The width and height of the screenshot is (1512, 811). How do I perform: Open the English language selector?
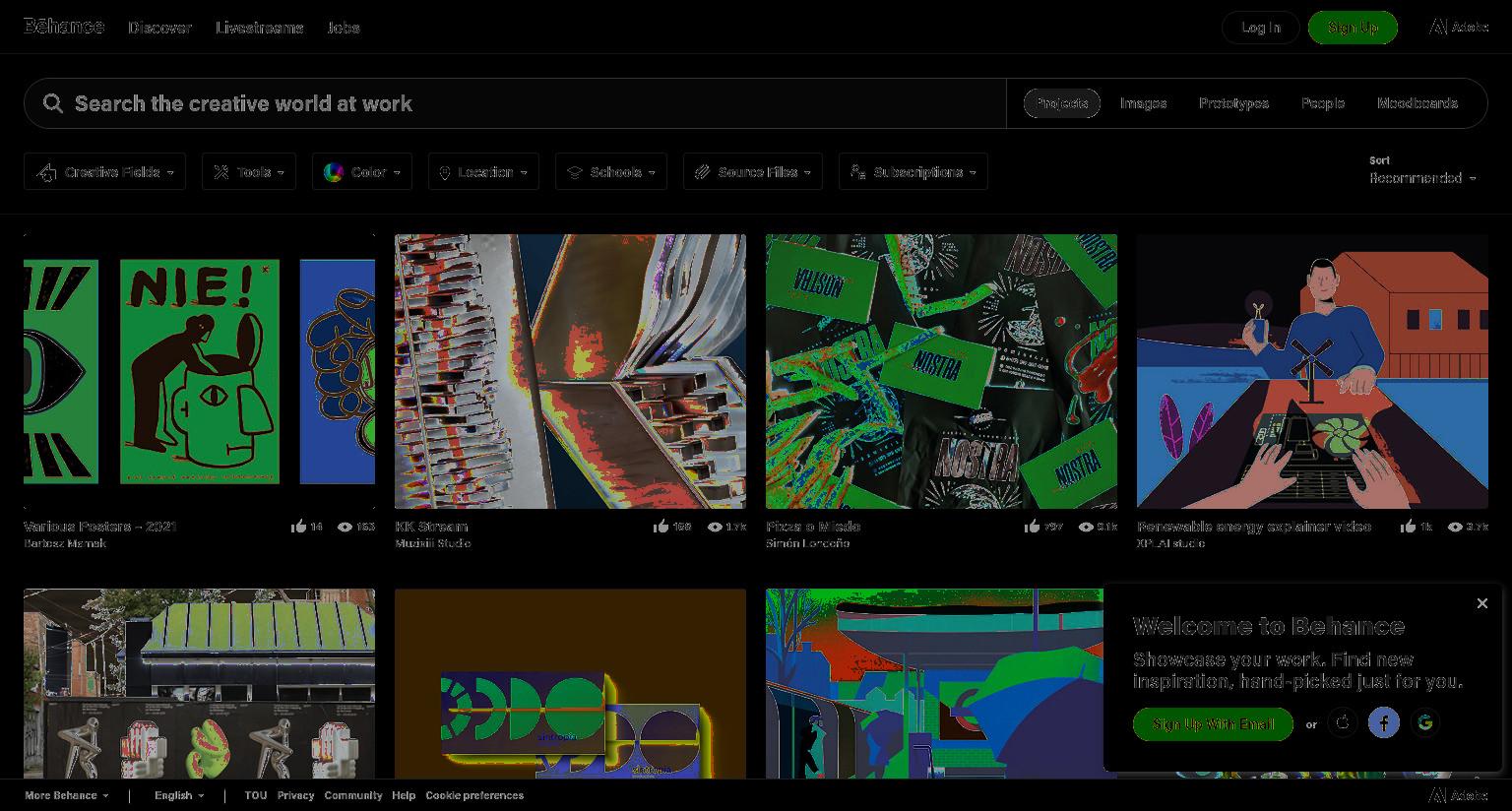179,795
